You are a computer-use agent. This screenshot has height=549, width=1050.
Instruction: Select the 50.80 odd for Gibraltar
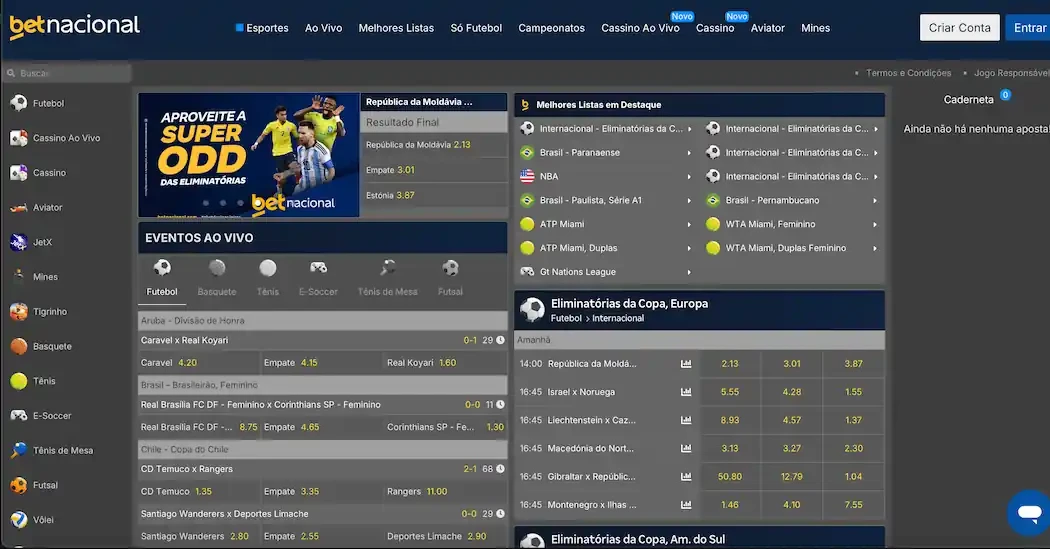730,477
